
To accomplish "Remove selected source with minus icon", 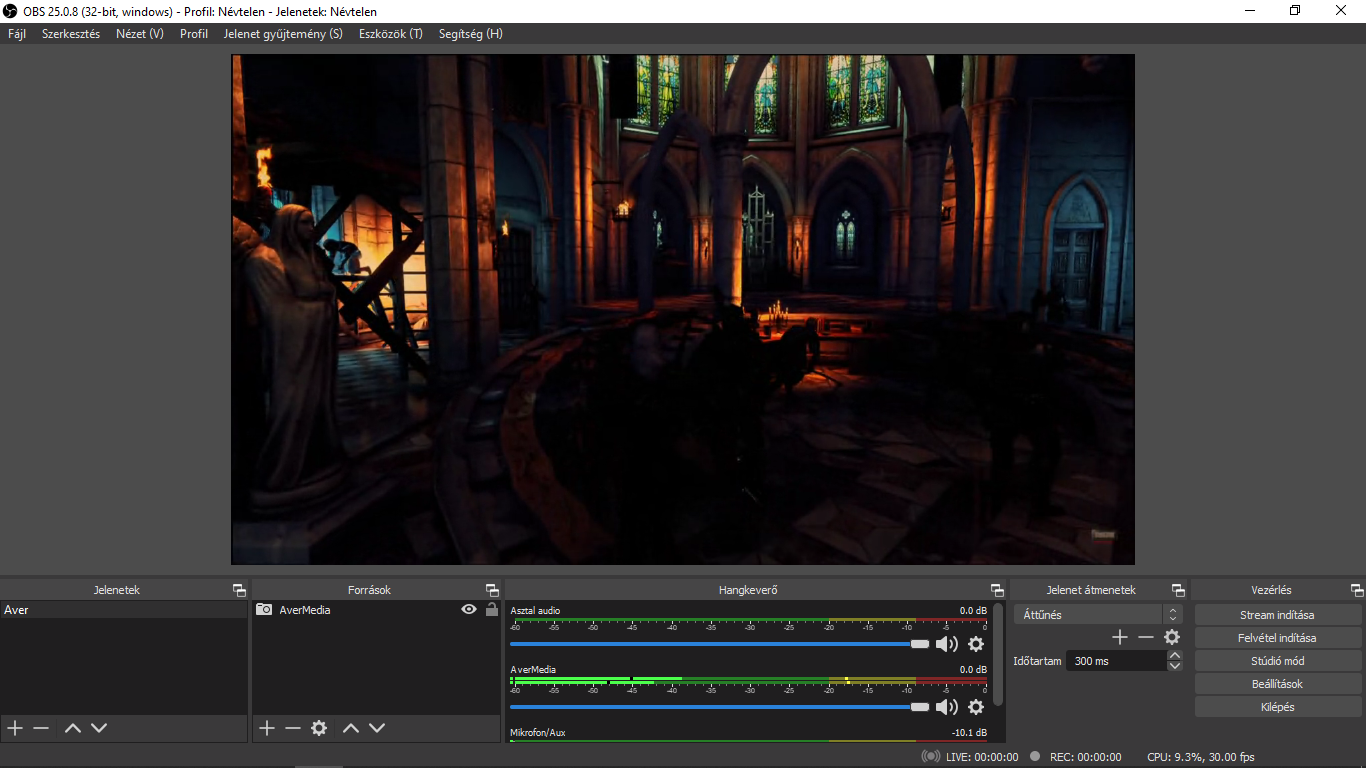I will tap(293, 728).
